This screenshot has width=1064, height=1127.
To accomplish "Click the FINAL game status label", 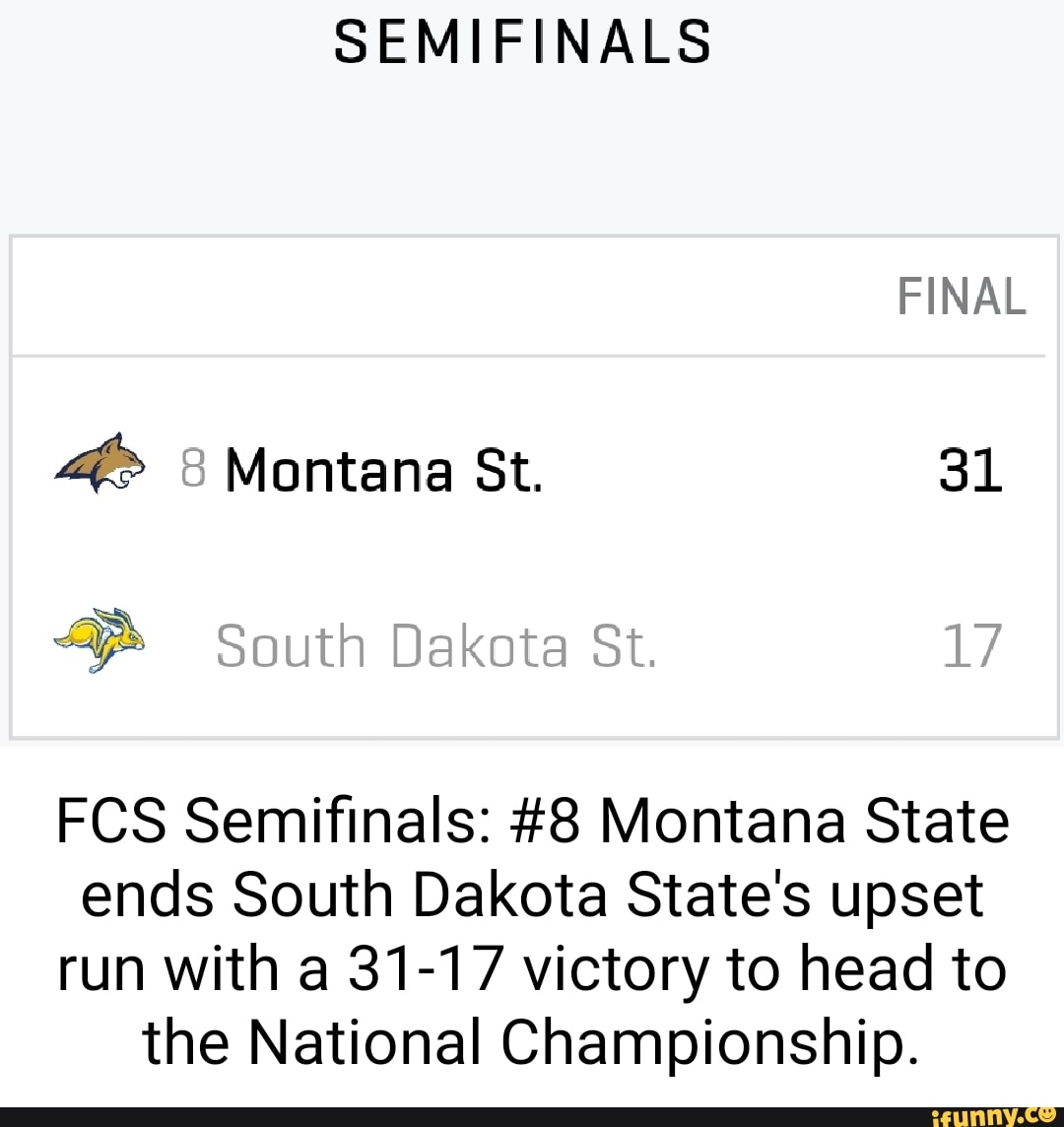I will click(x=961, y=296).
